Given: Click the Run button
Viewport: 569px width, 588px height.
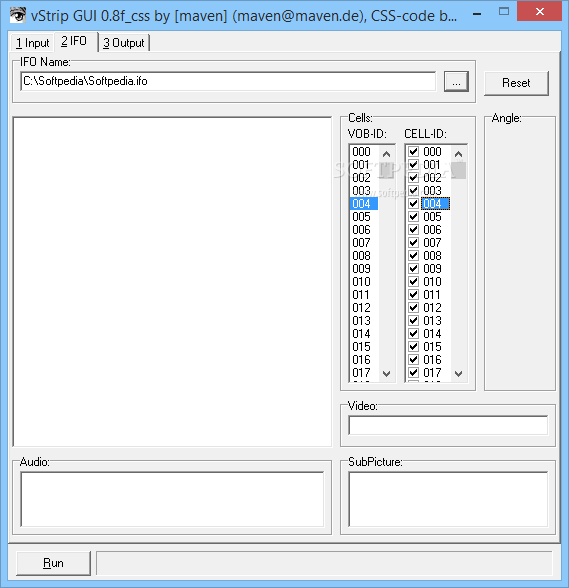Looking at the screenshot, I should [53, 563].
